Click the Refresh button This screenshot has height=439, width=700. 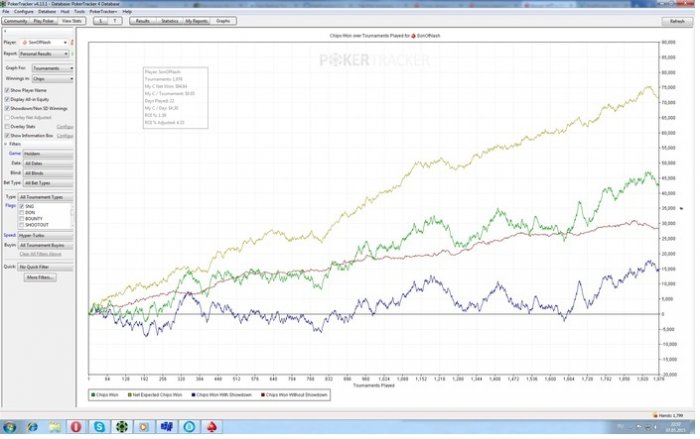(677, 21)
